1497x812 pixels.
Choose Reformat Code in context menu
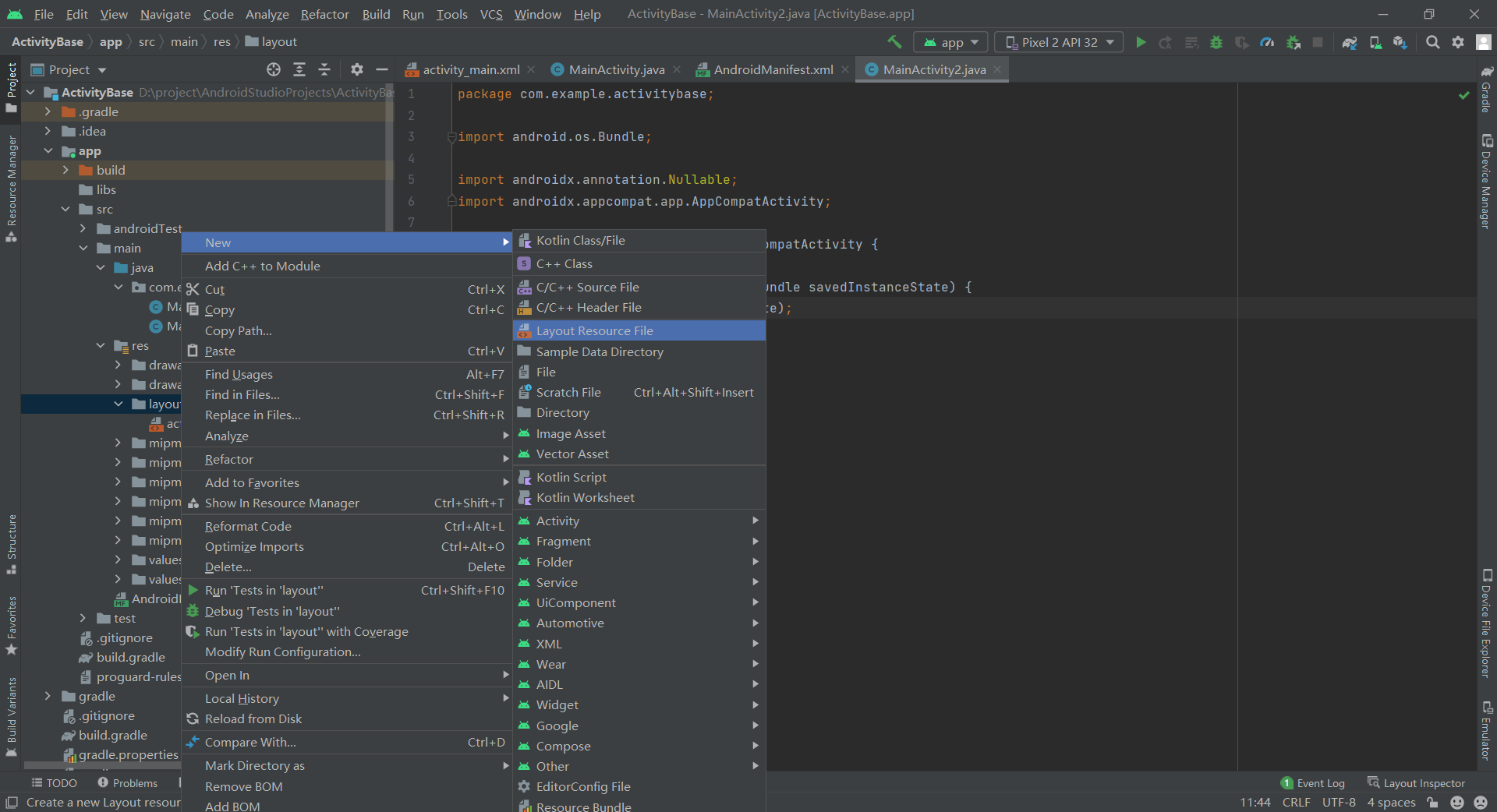[x=347, y=526]
